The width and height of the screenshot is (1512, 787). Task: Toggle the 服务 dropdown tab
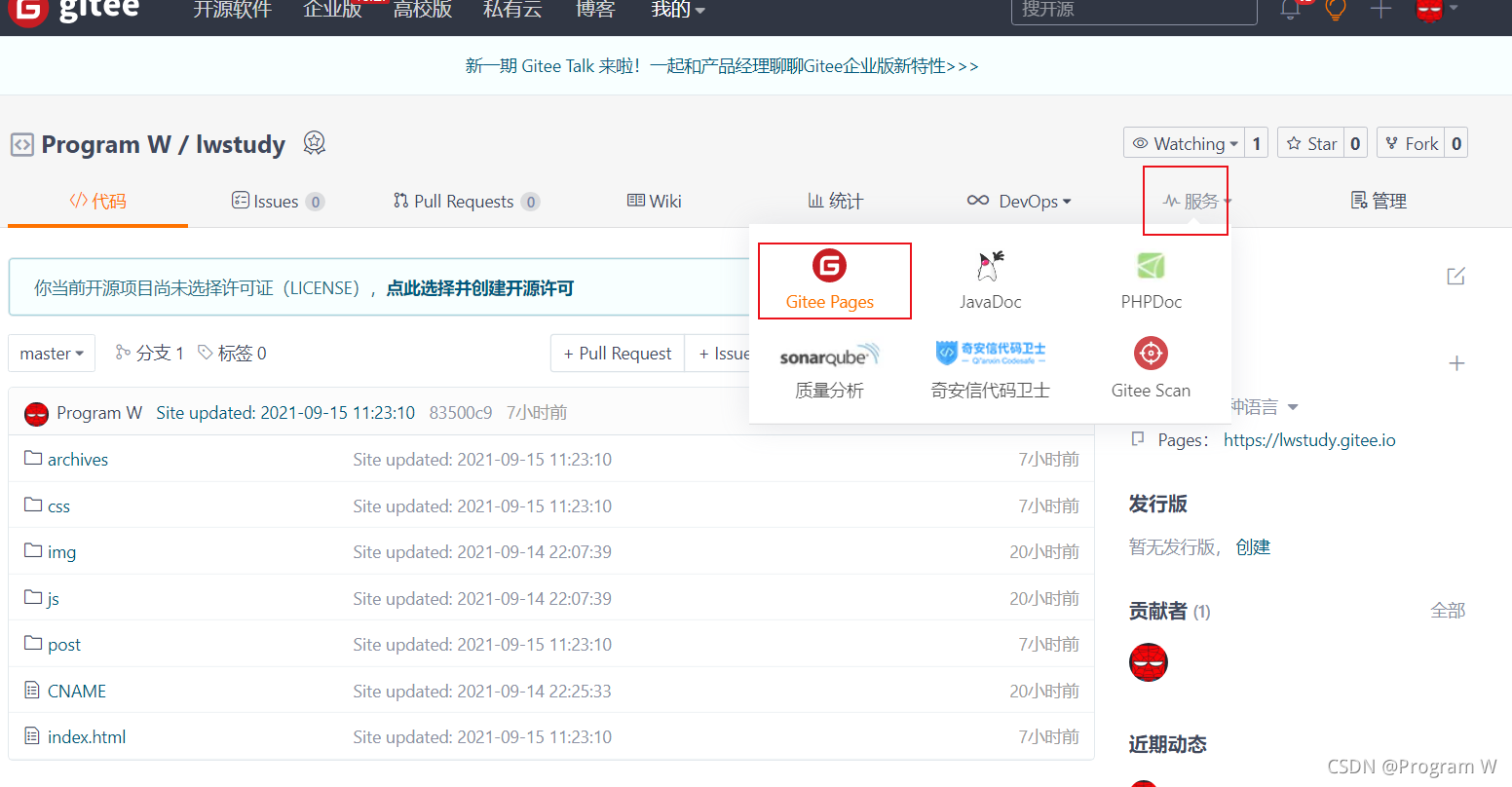pyautogui.click(x=1197, y=201)
